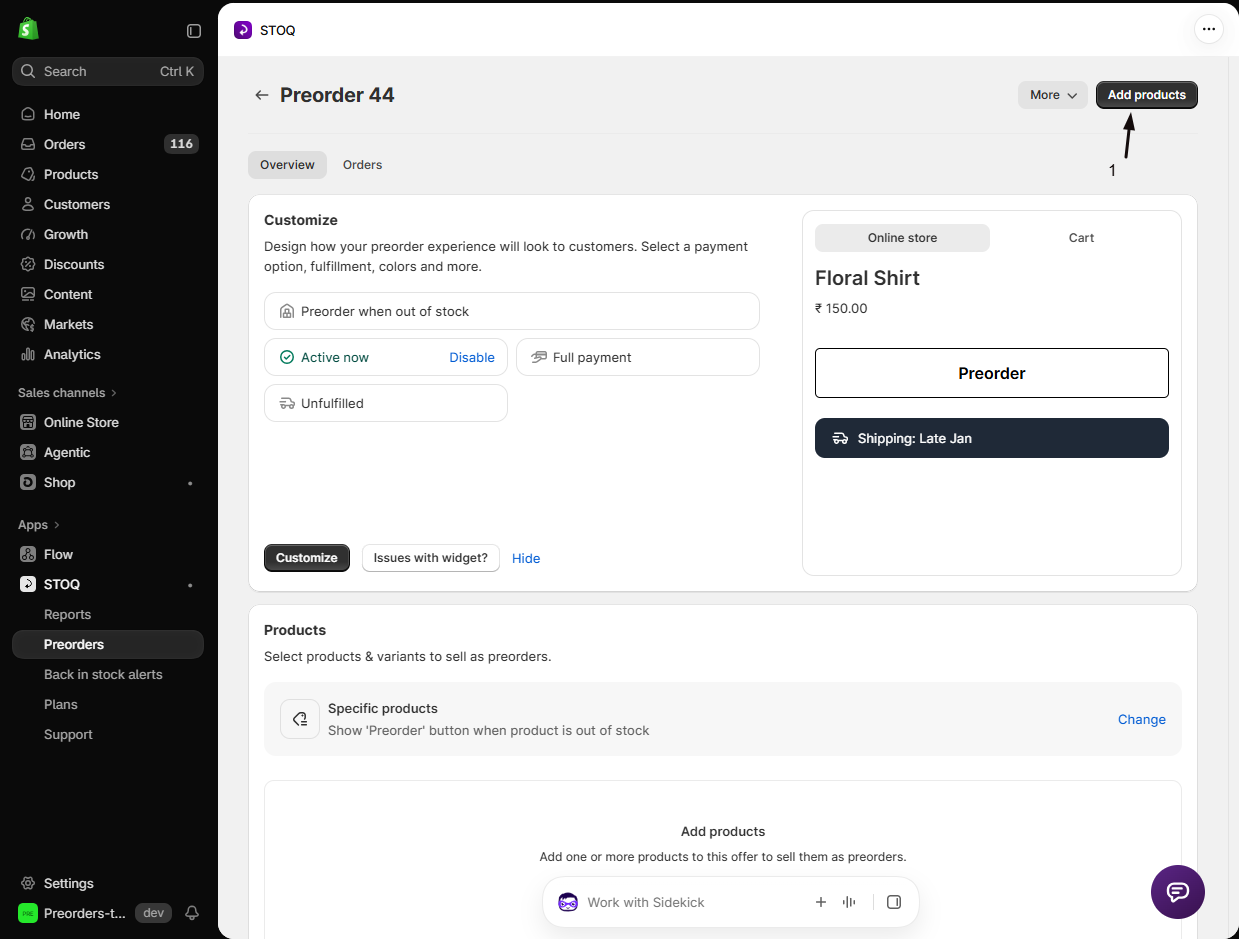Screen dimensions: 1239x939
Task: Click the Preorder preview button
Action: click(992, 373)
